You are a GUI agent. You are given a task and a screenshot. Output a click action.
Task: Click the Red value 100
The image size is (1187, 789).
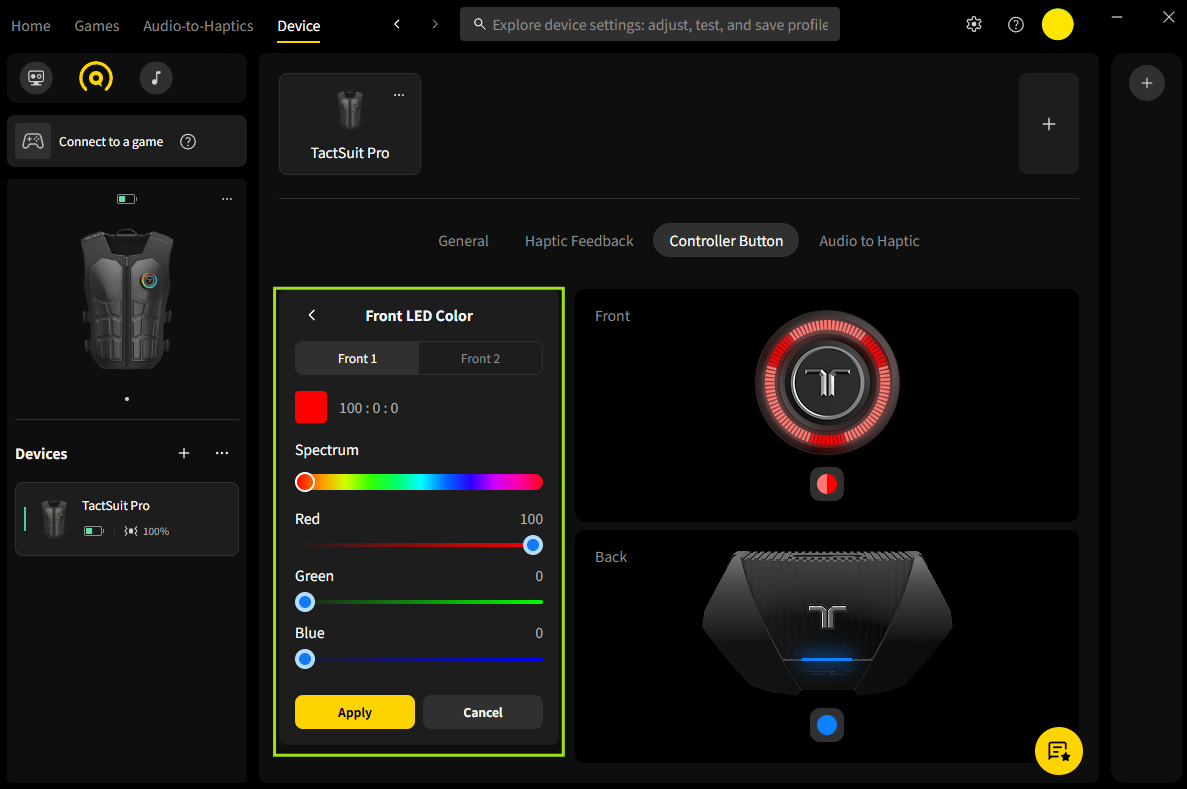[x=531, y=519]
